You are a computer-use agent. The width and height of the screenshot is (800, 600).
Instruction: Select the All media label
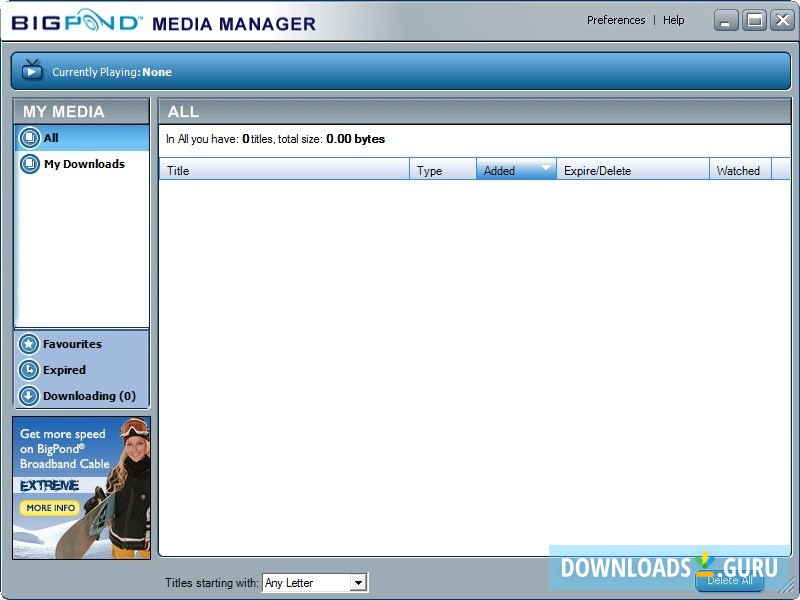[x=51, y=138]
